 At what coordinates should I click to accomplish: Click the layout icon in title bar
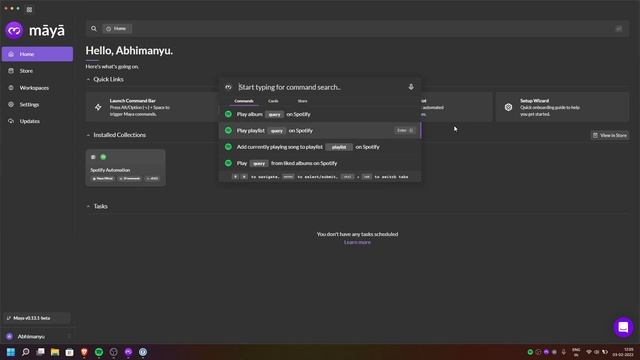pyautogui.click(x=29, y=9)
